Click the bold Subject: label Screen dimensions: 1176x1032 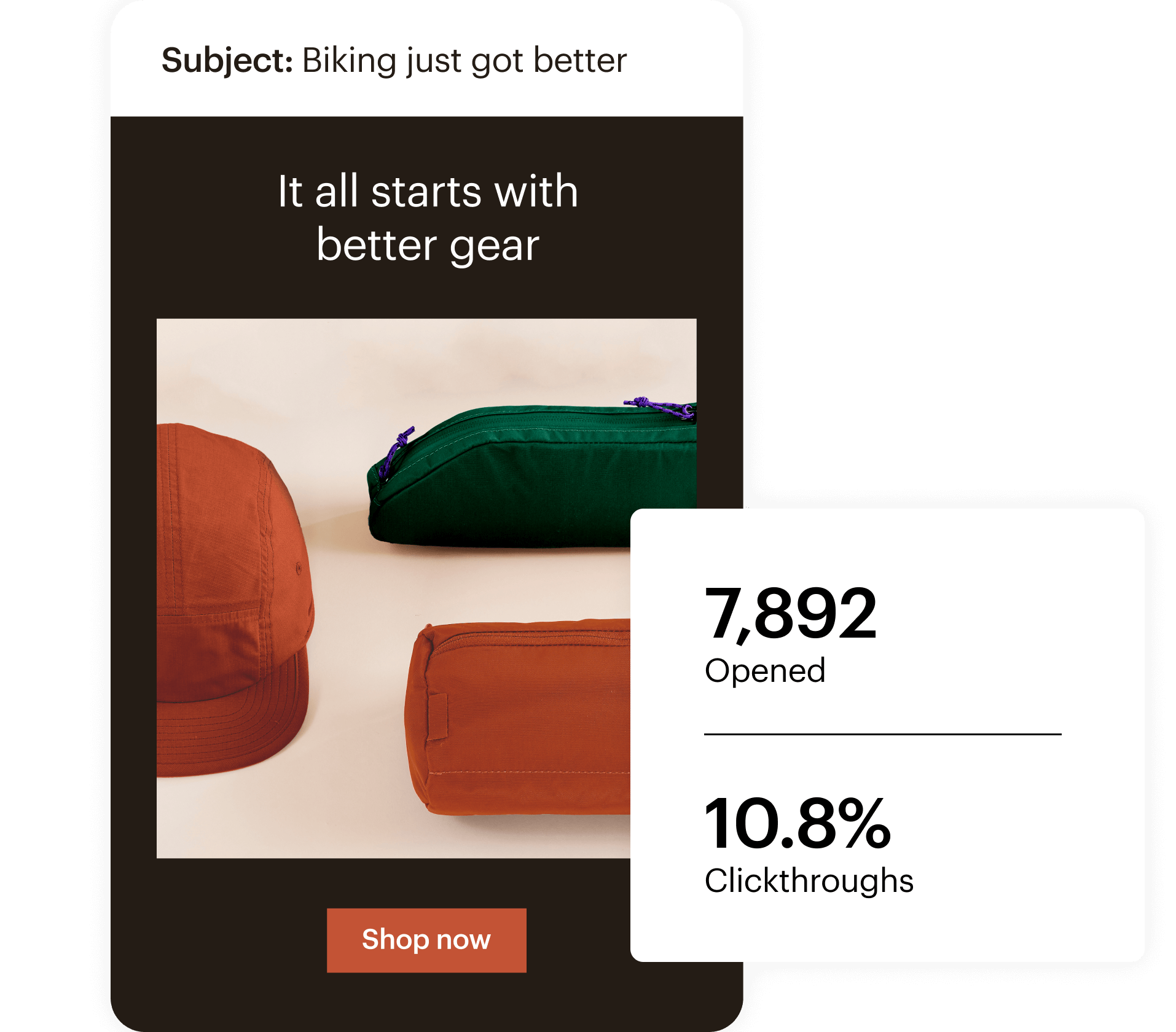click(227, 61)
